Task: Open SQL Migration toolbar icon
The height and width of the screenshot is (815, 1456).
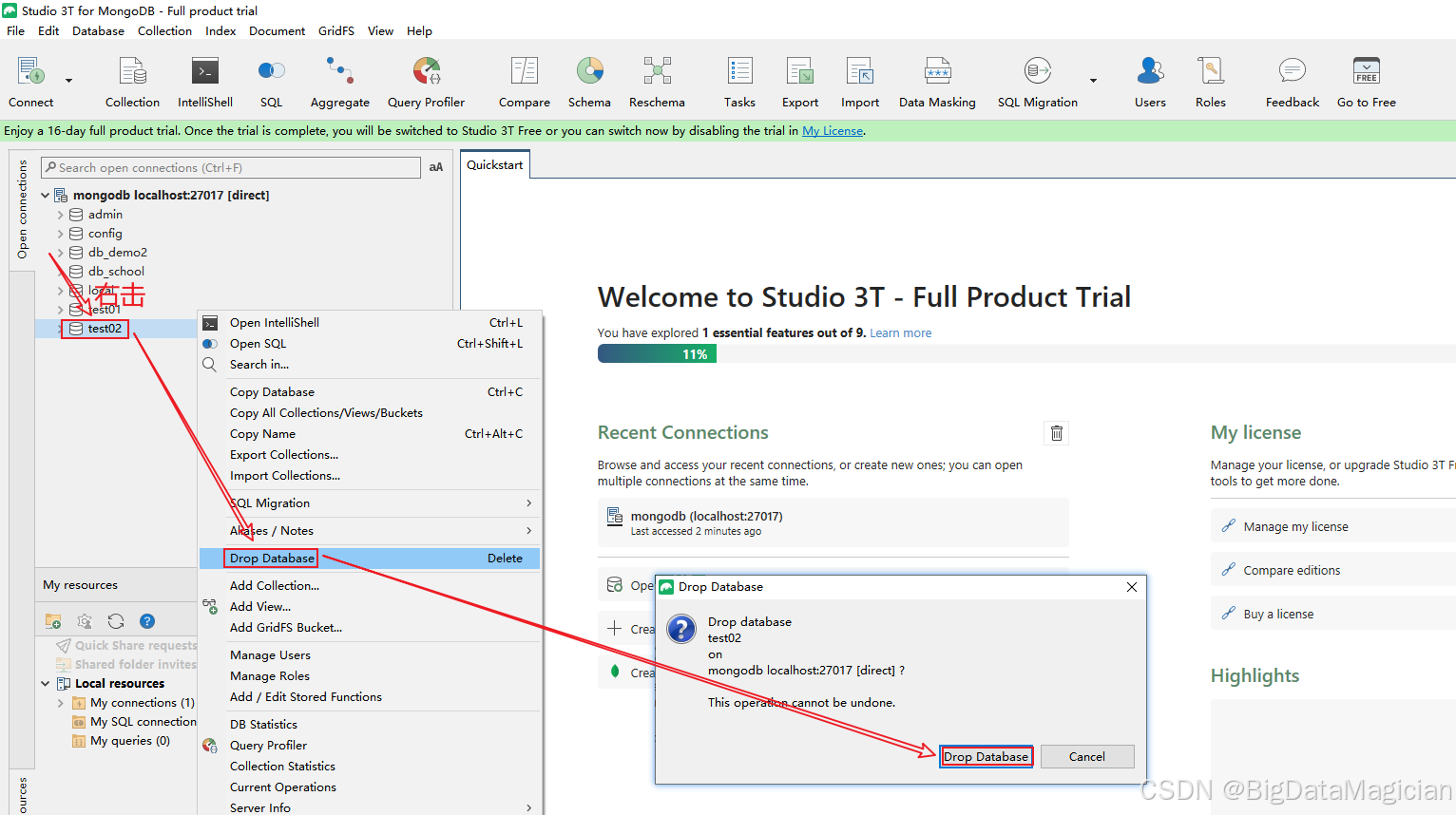Action: [x=1037, y=71]
